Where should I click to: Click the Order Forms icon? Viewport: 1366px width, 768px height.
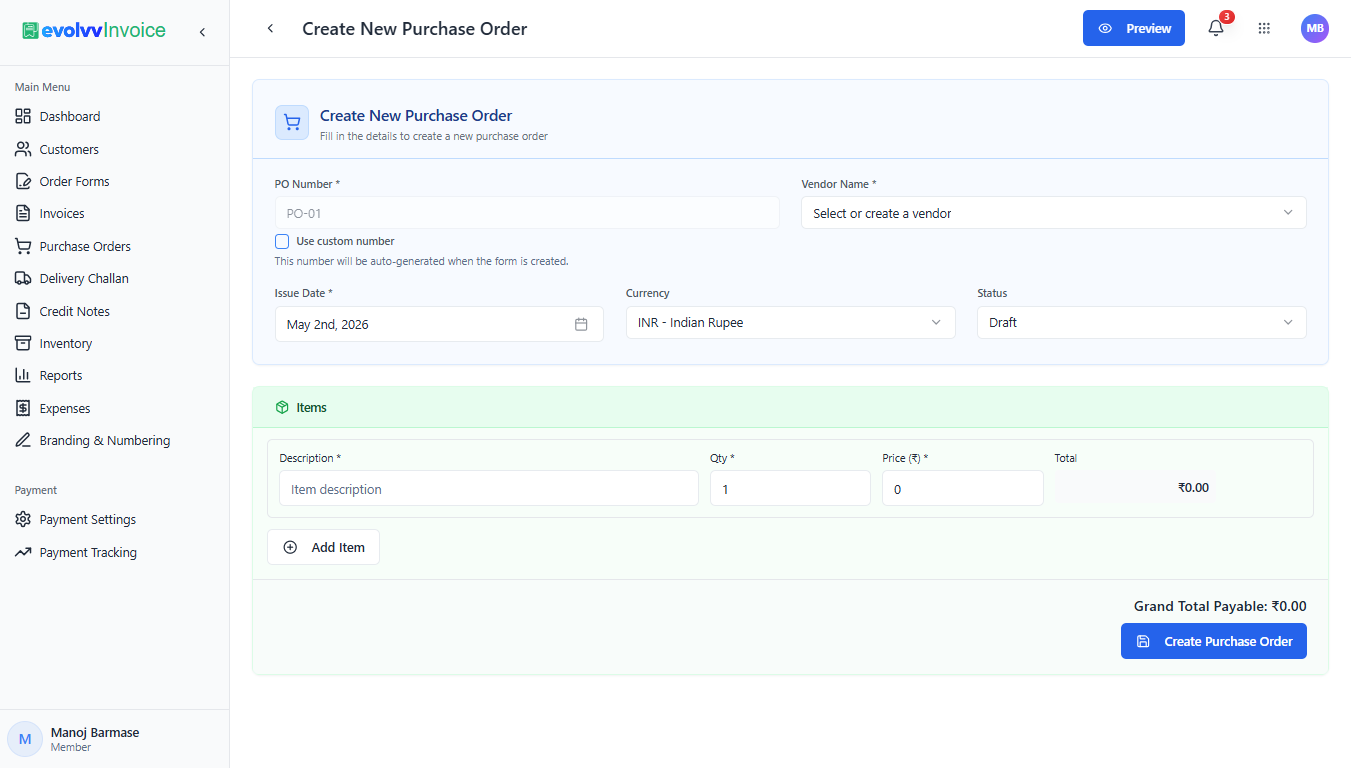tap(23, 181)
